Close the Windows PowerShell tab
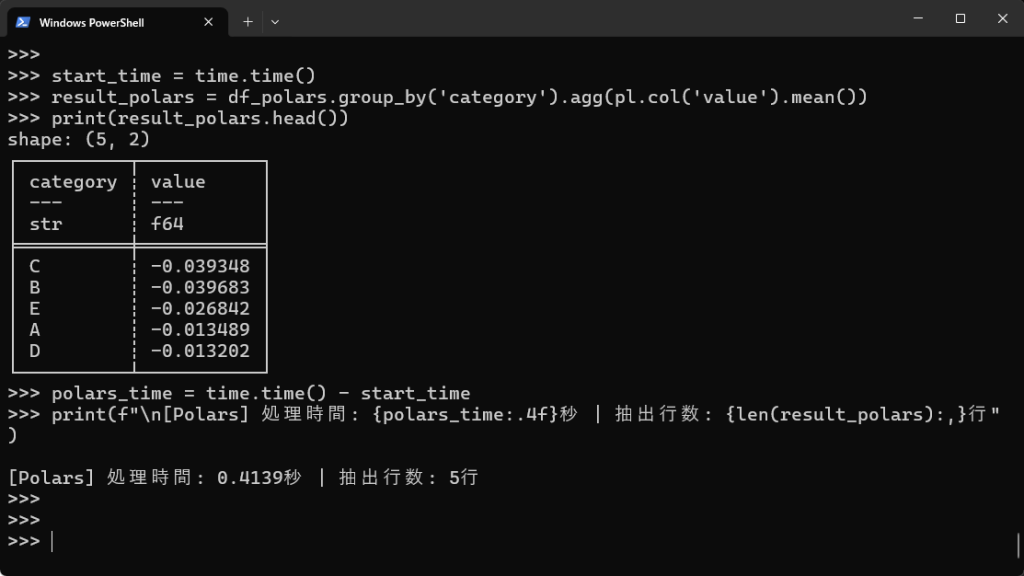The height and width of the screenshot is (576, 1024). (x=207, y=21)
